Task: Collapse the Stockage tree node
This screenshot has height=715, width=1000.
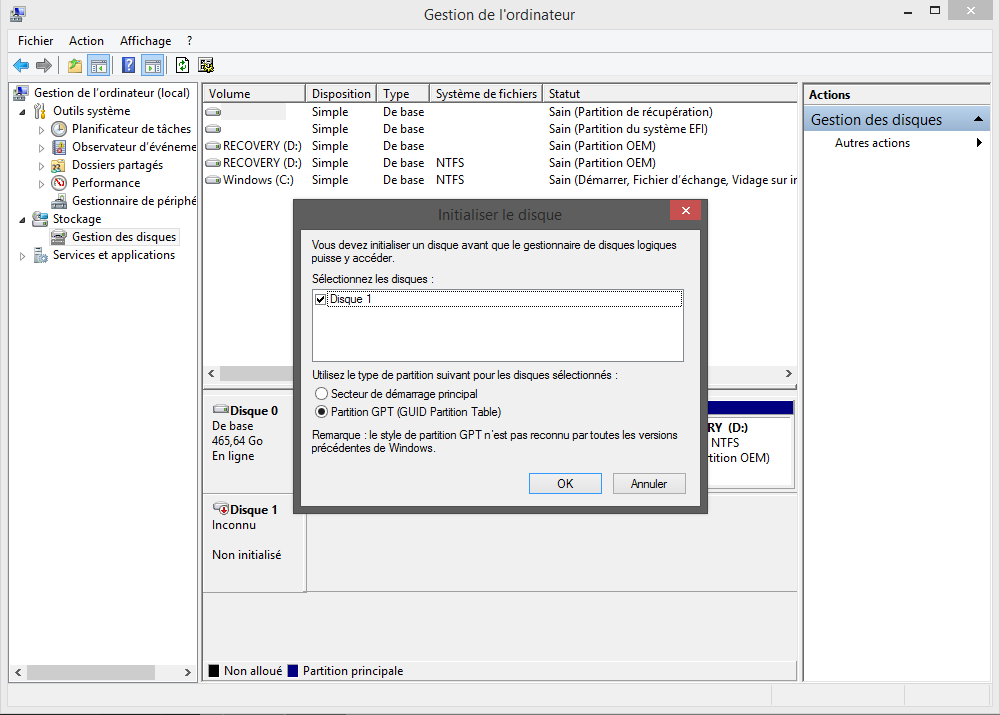Action: [23, 220]
